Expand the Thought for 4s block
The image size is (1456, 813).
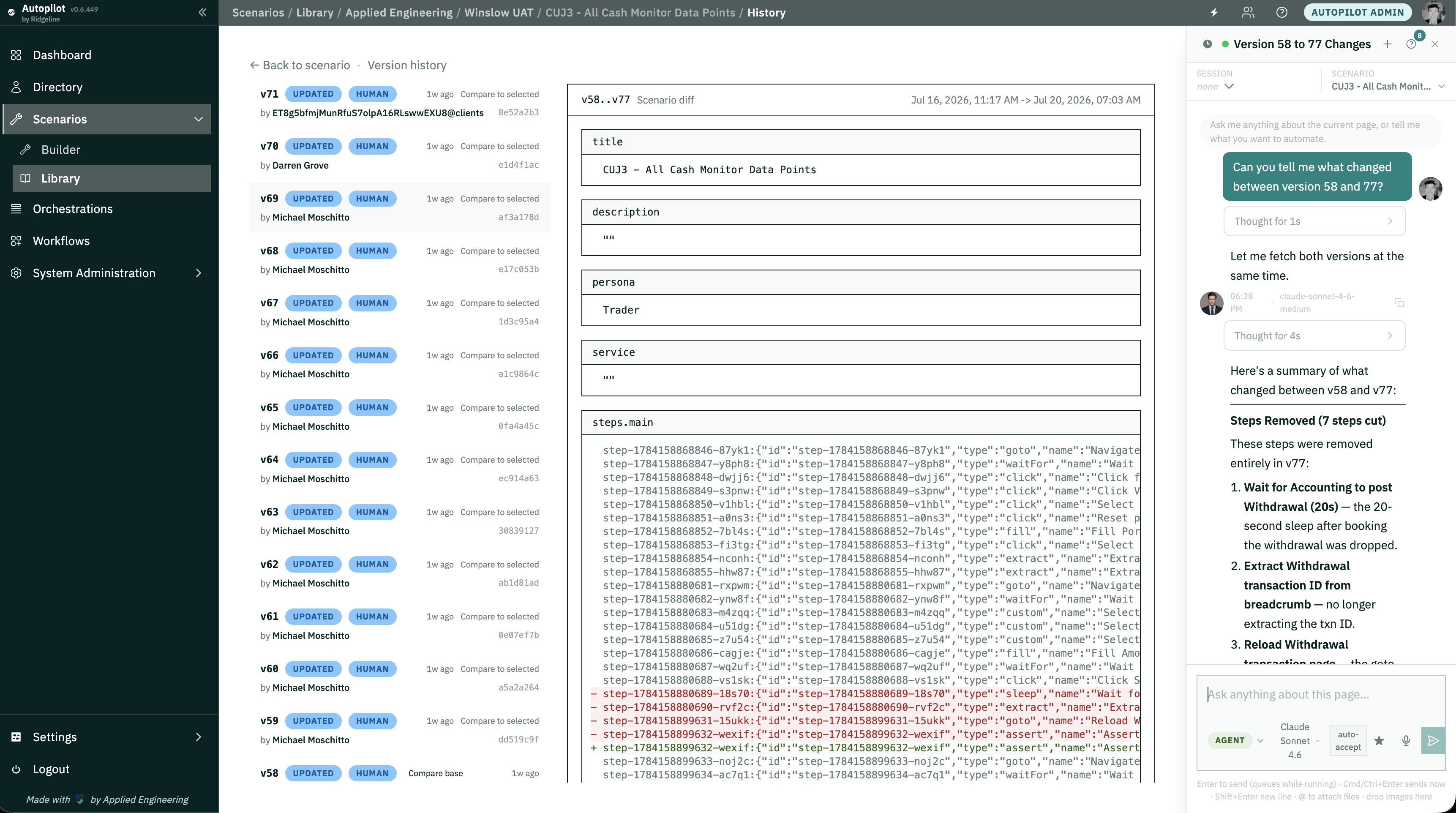point(1314,336)
